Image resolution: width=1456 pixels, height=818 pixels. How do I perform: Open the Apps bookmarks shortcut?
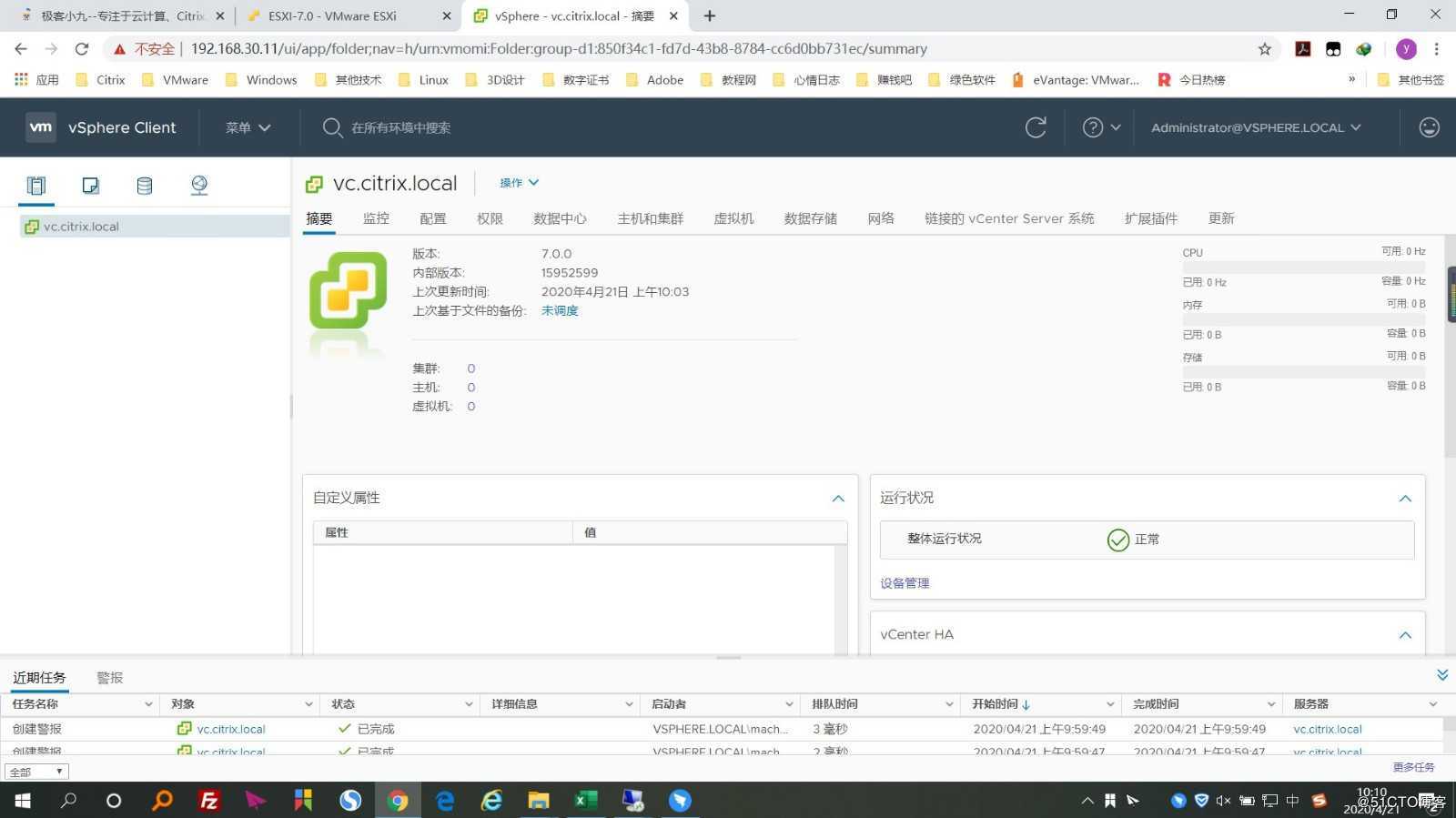click(36, 80)
